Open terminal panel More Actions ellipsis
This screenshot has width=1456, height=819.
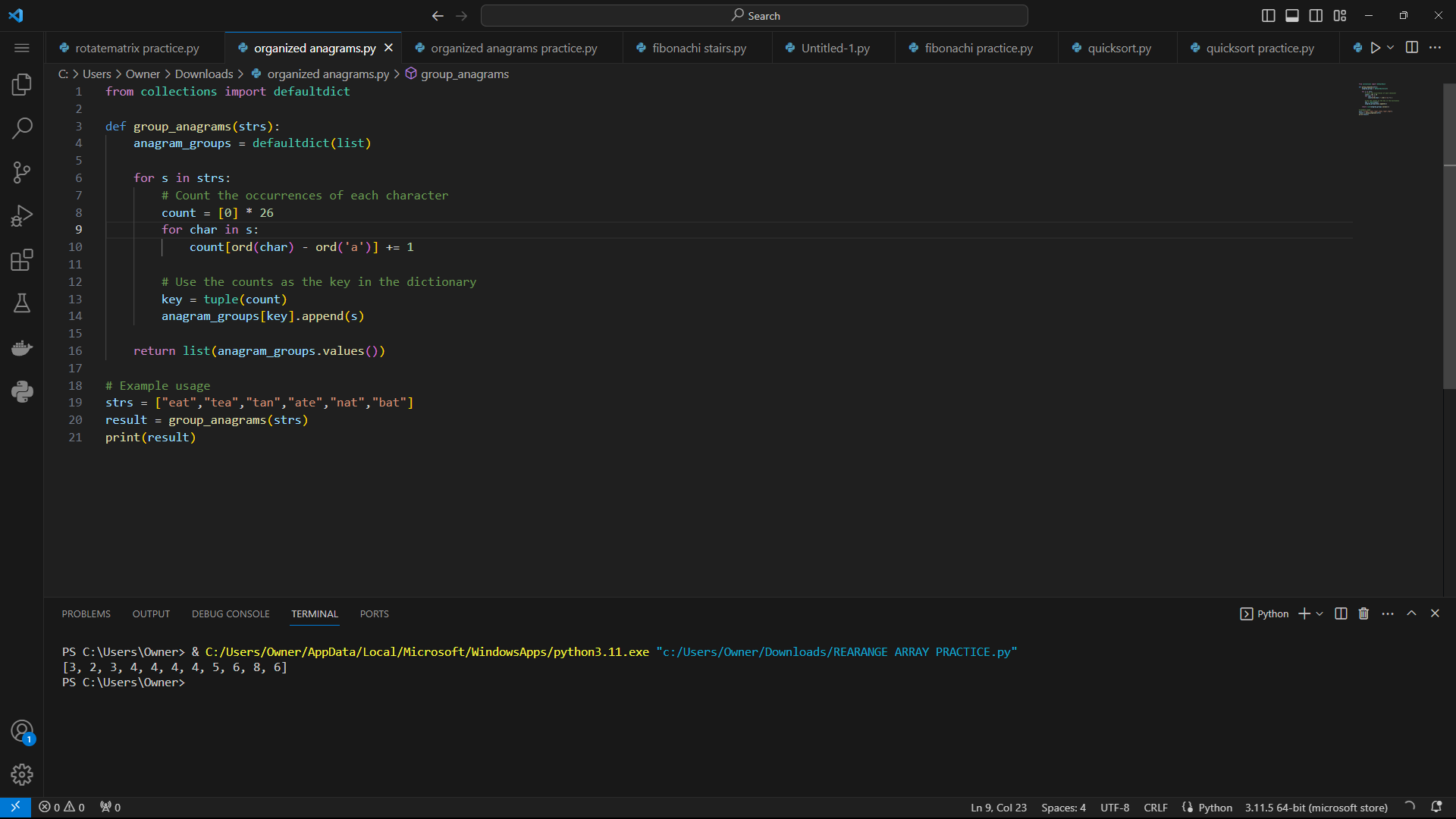coord(1388,613)
